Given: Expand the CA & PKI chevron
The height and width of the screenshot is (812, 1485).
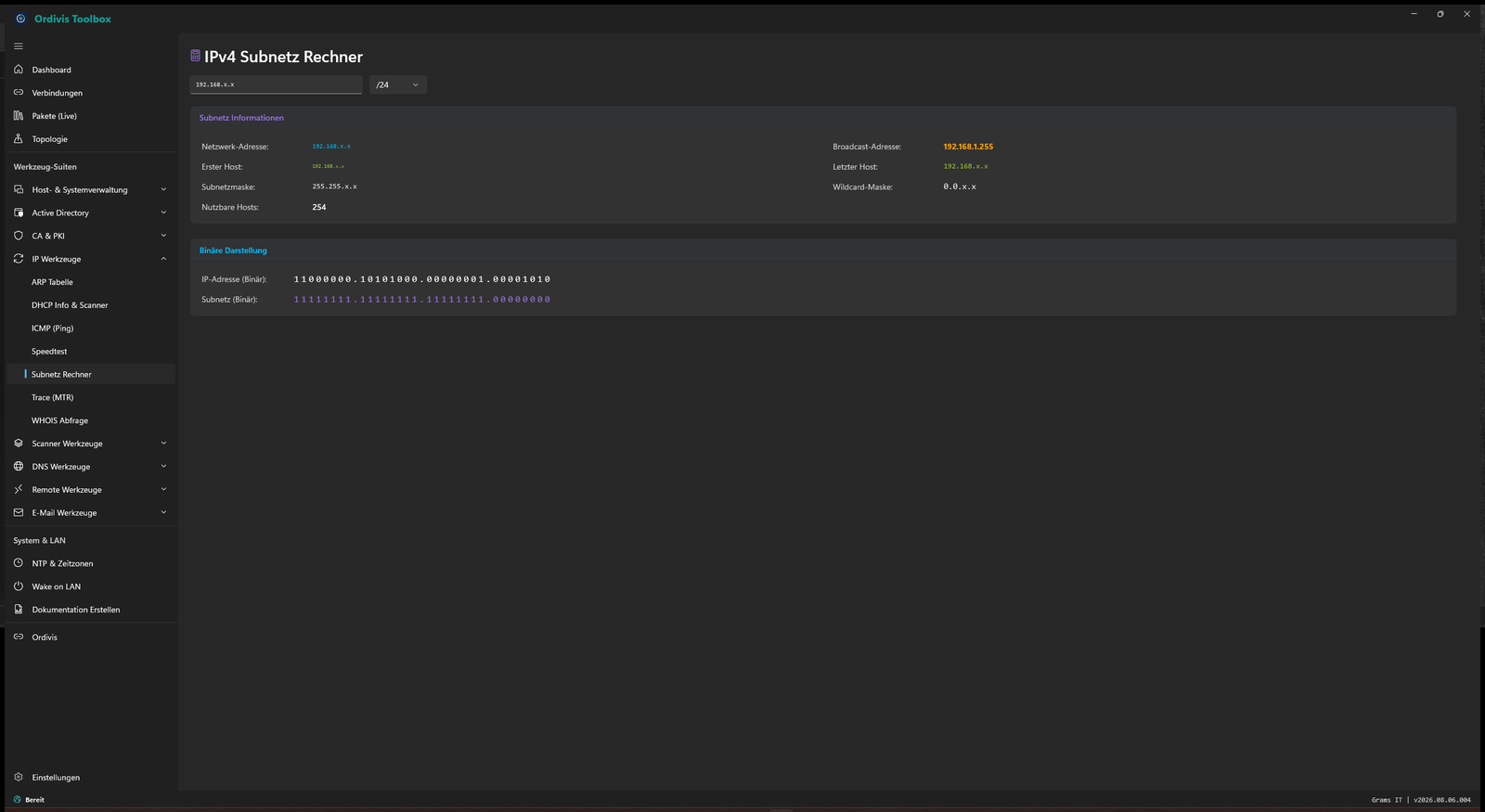Looking at the screenshot, I should pyautogui.click(x=163, y=236).
